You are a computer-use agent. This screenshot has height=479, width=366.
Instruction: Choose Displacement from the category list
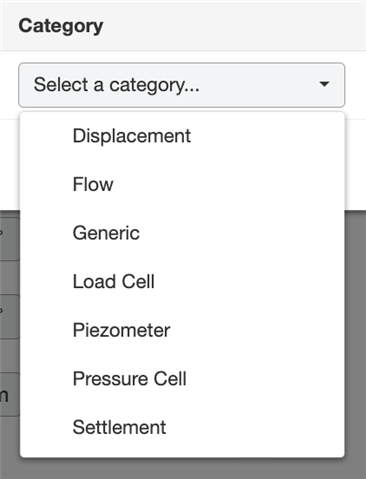point(182,136)
